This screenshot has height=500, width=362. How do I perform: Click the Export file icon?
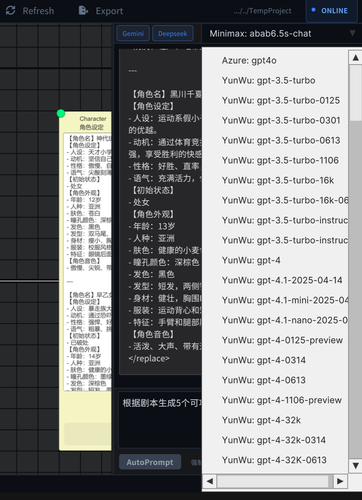(83, 11)
